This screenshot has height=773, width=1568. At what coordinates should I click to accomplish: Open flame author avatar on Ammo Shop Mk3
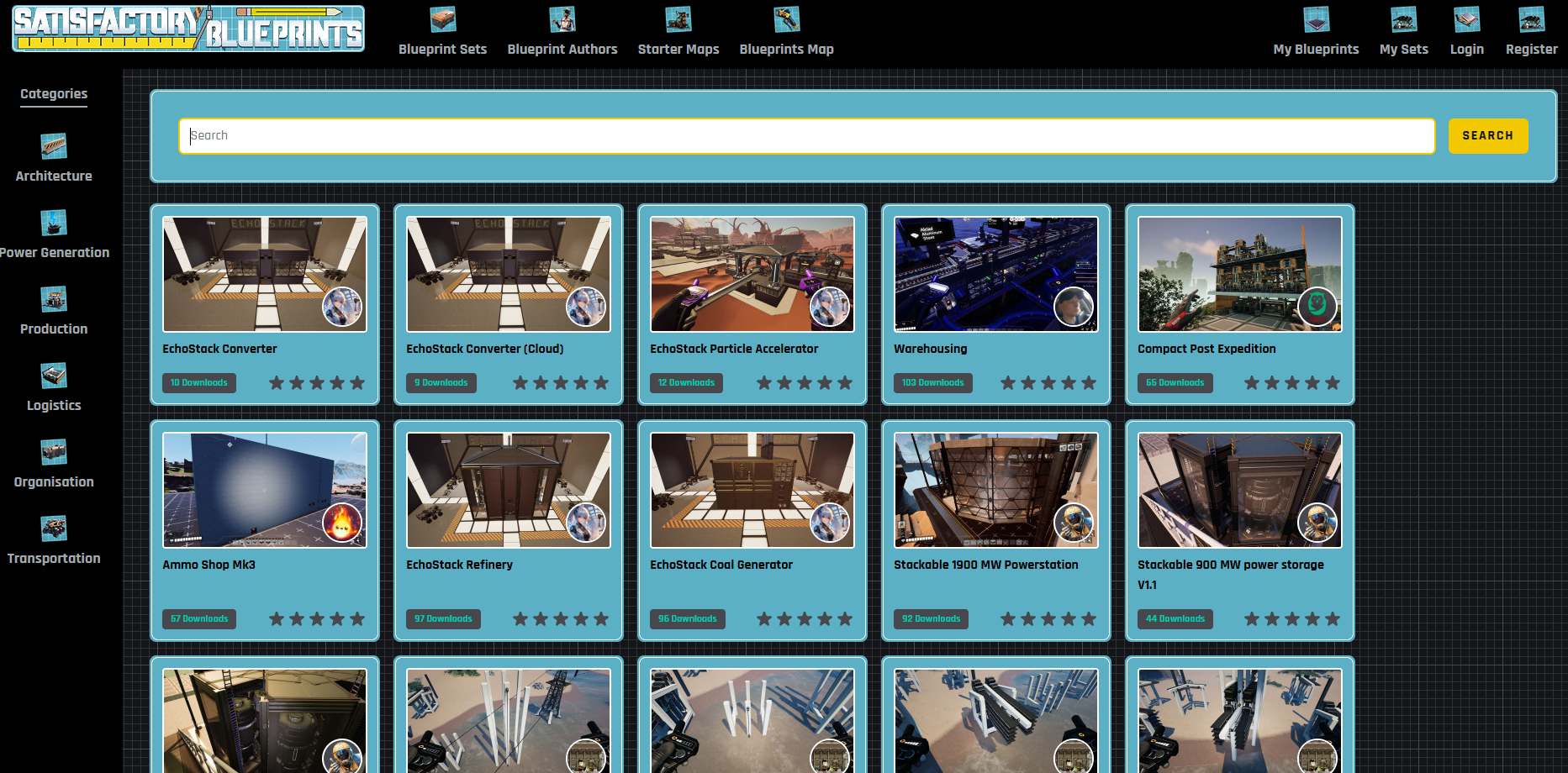343,523
